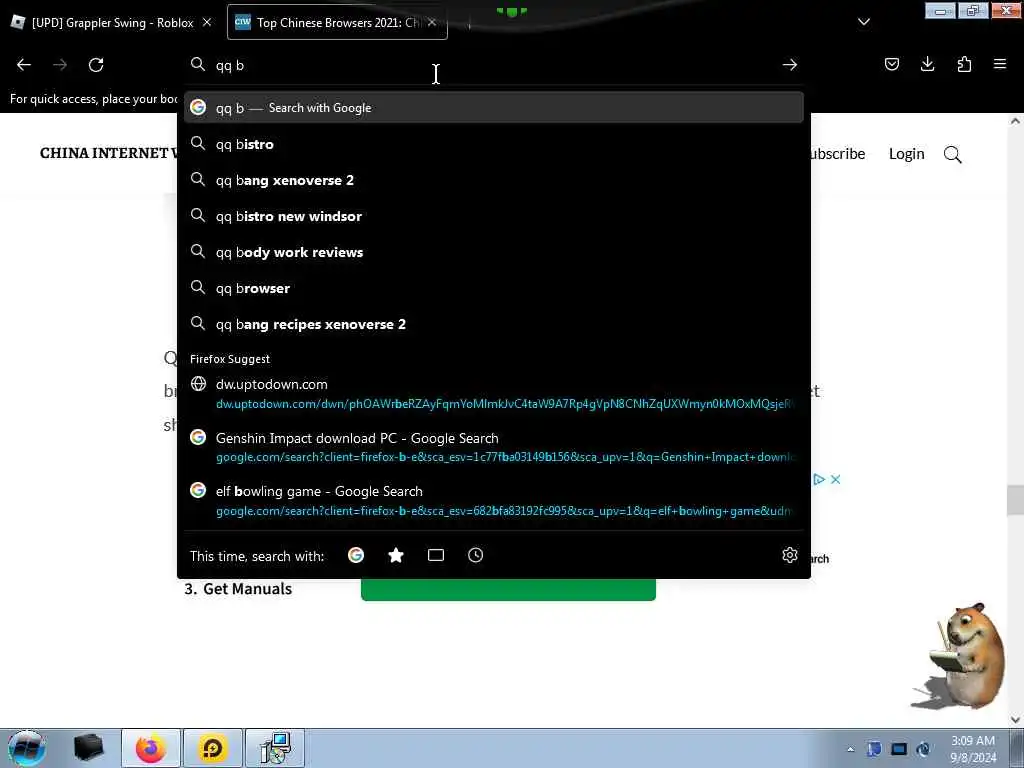The width and height of the screenshot is (1024, 768).
Task: Click the '3. Get Manuals' ad text
Action: point(238,589)
